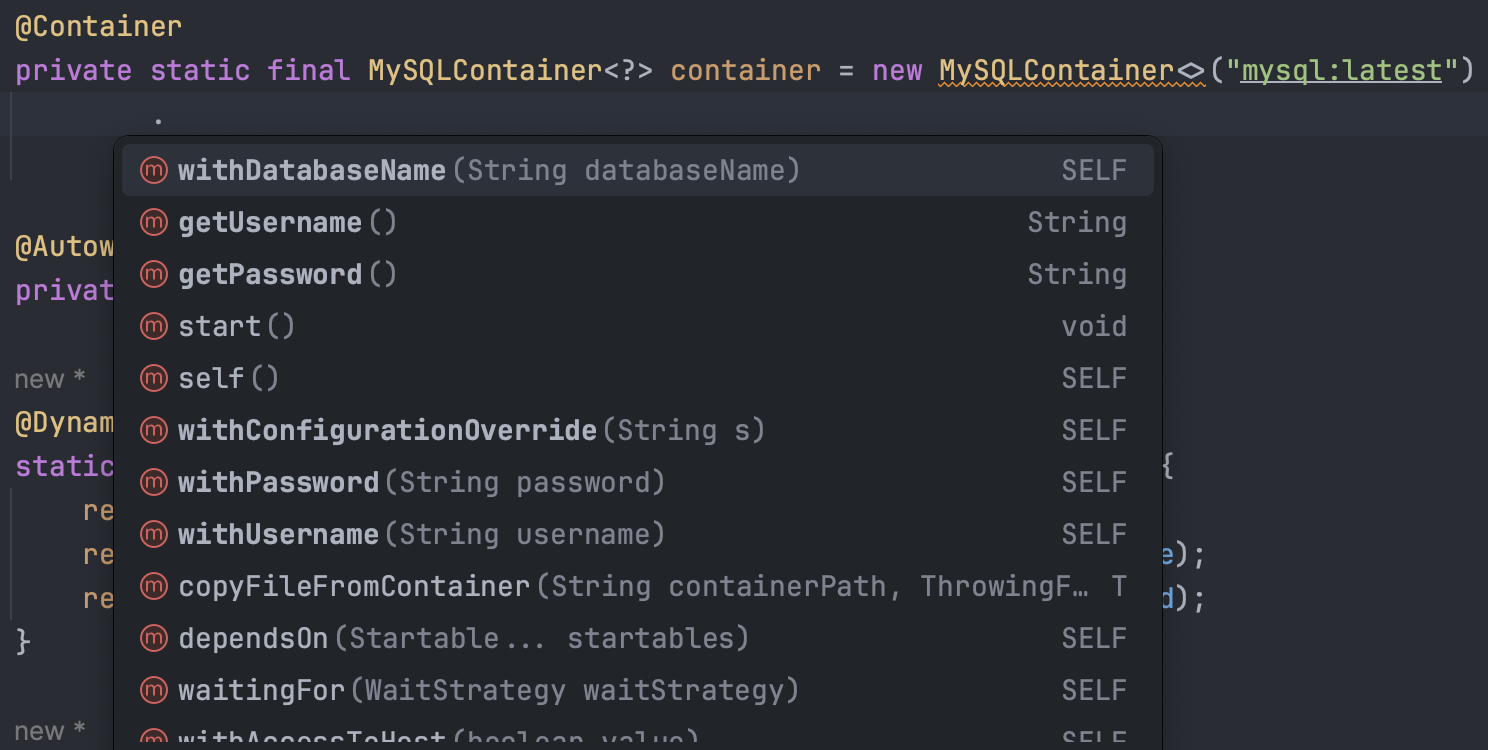The width and height of the screenshot is (1488, 750).
Task: Click the @Container annotation
Action: pos(98,27)
